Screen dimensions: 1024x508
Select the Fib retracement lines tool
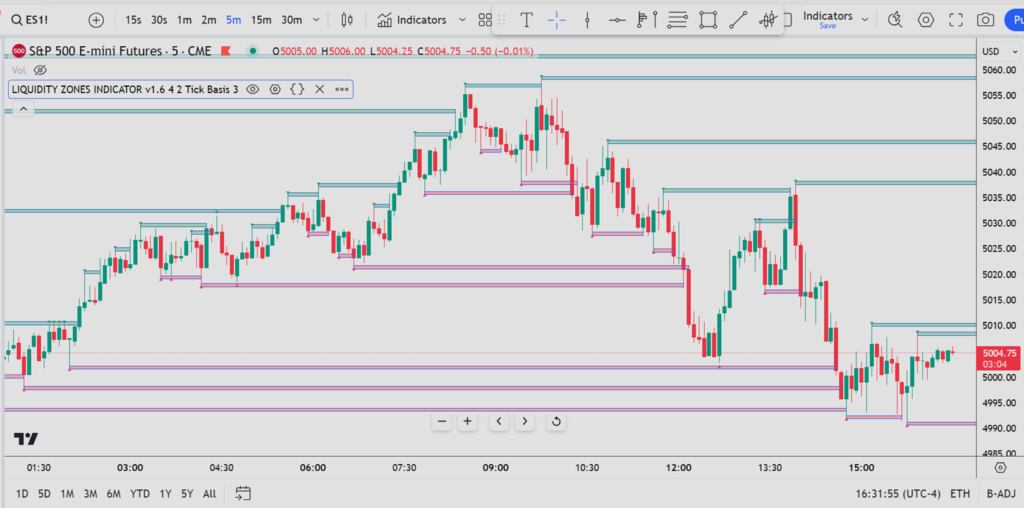coord(678,20)
